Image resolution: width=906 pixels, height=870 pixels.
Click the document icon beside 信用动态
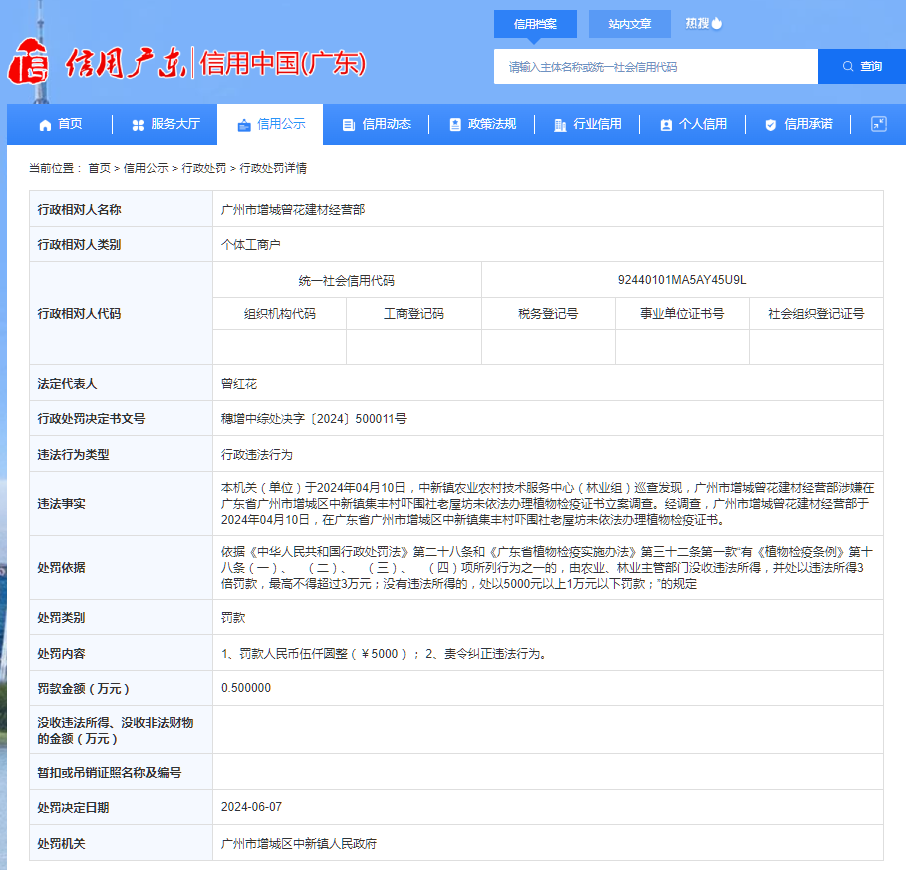348,124
